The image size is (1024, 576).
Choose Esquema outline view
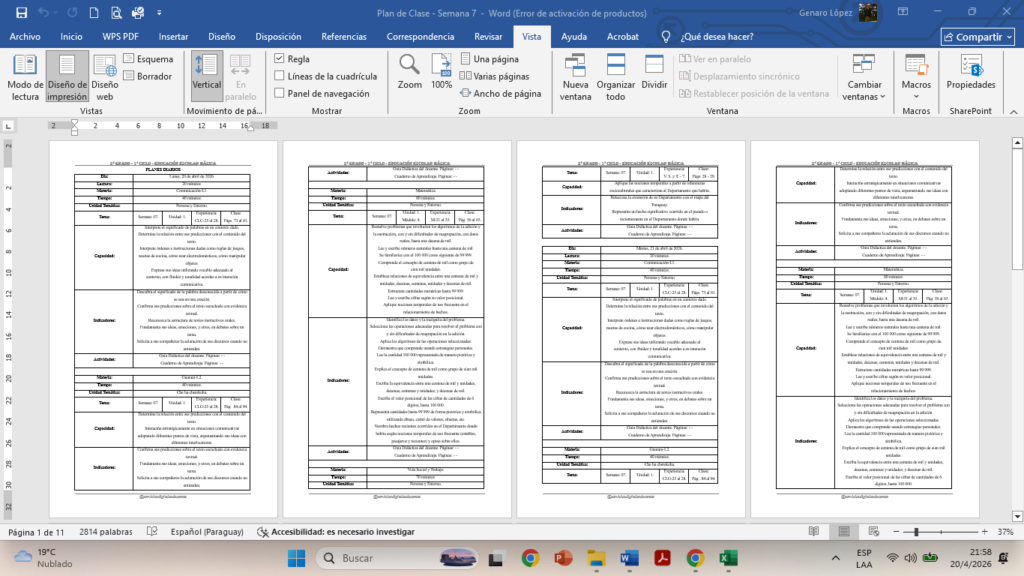click(148, 59)
